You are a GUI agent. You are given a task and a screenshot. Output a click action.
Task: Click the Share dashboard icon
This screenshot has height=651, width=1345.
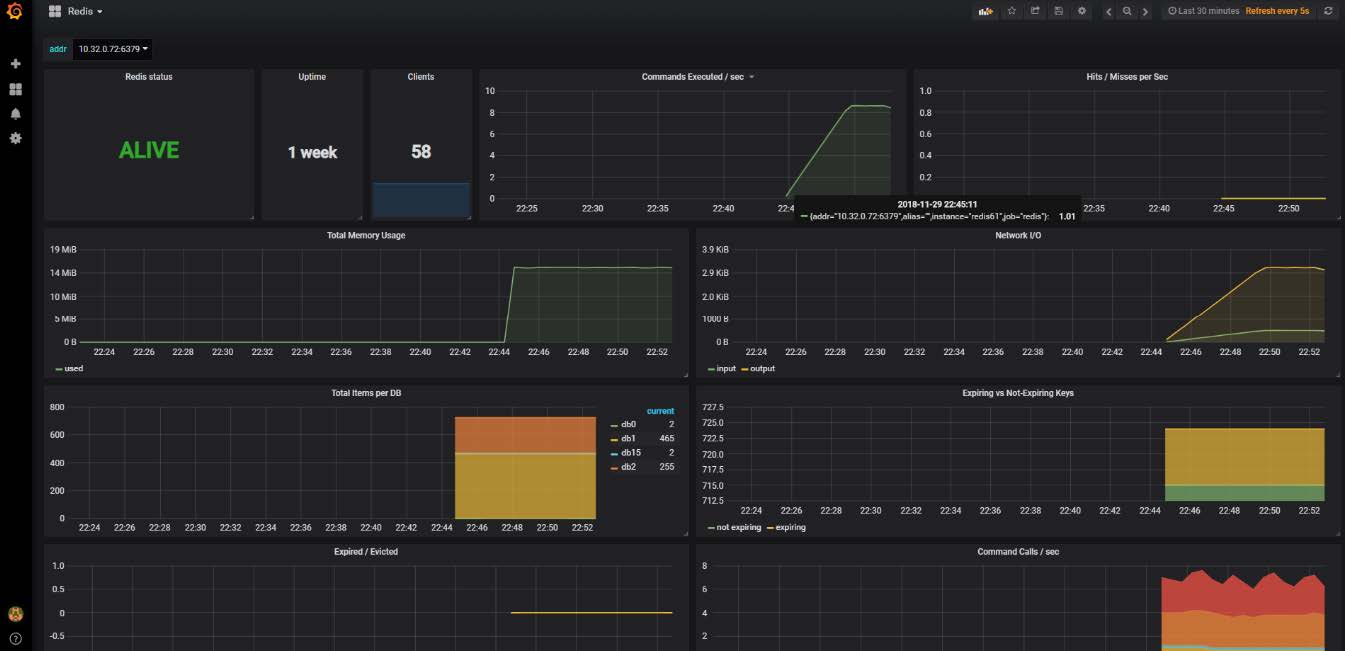1035,11
